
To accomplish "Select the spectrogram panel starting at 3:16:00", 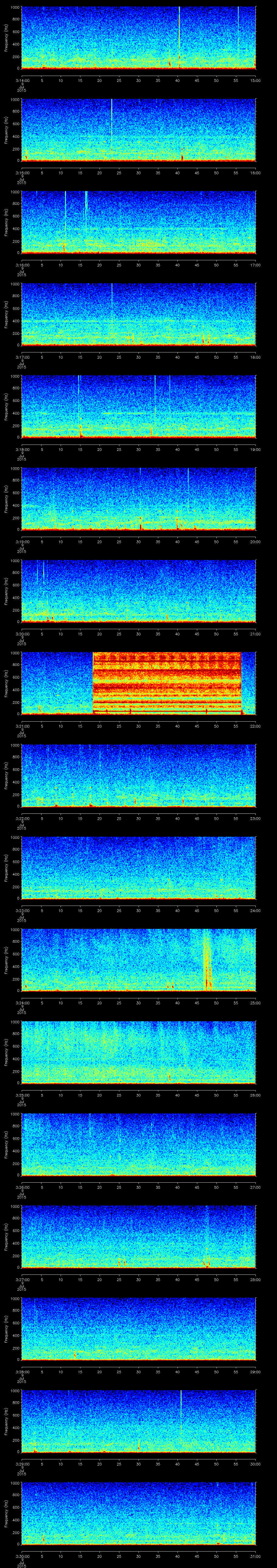I will point(138,222).
